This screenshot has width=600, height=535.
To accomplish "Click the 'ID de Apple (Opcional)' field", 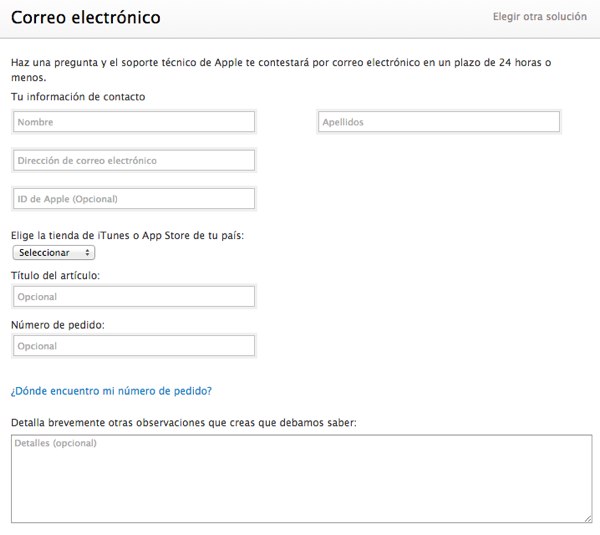I will coord(134,199).
